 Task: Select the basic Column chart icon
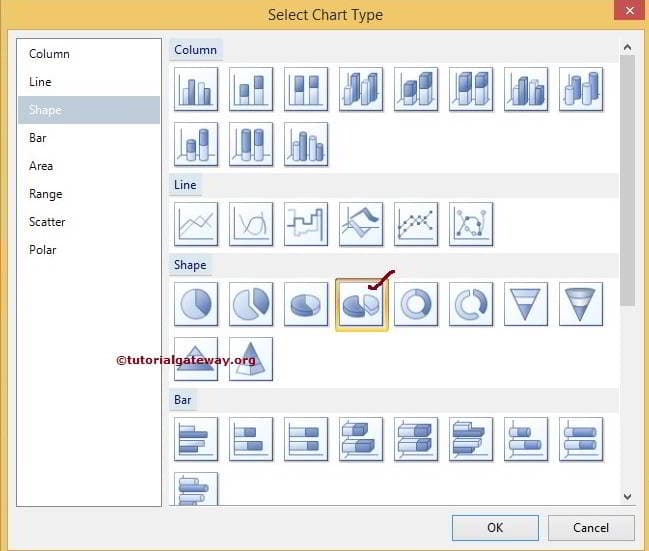coord(196,89)
